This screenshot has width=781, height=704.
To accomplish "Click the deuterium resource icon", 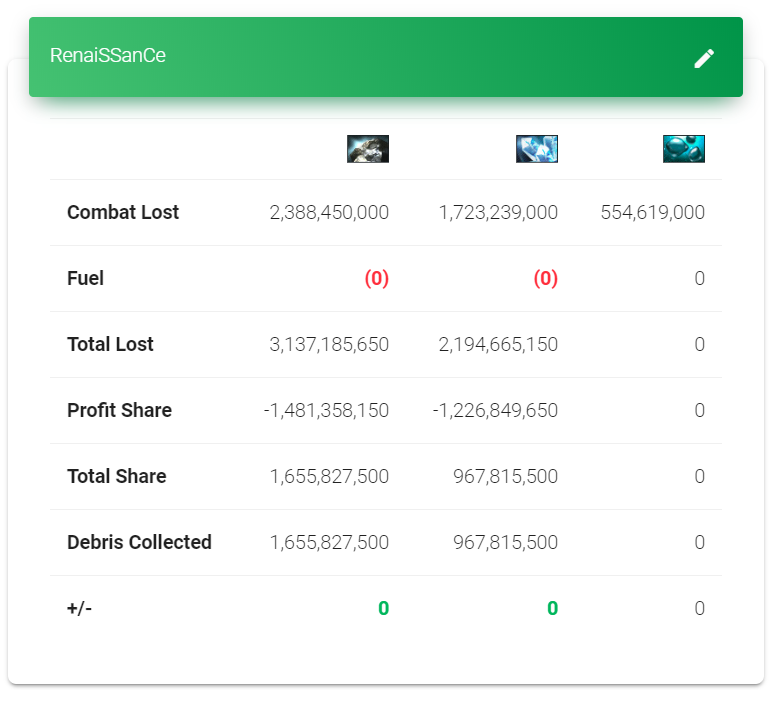I will click(x=683, y=148).
